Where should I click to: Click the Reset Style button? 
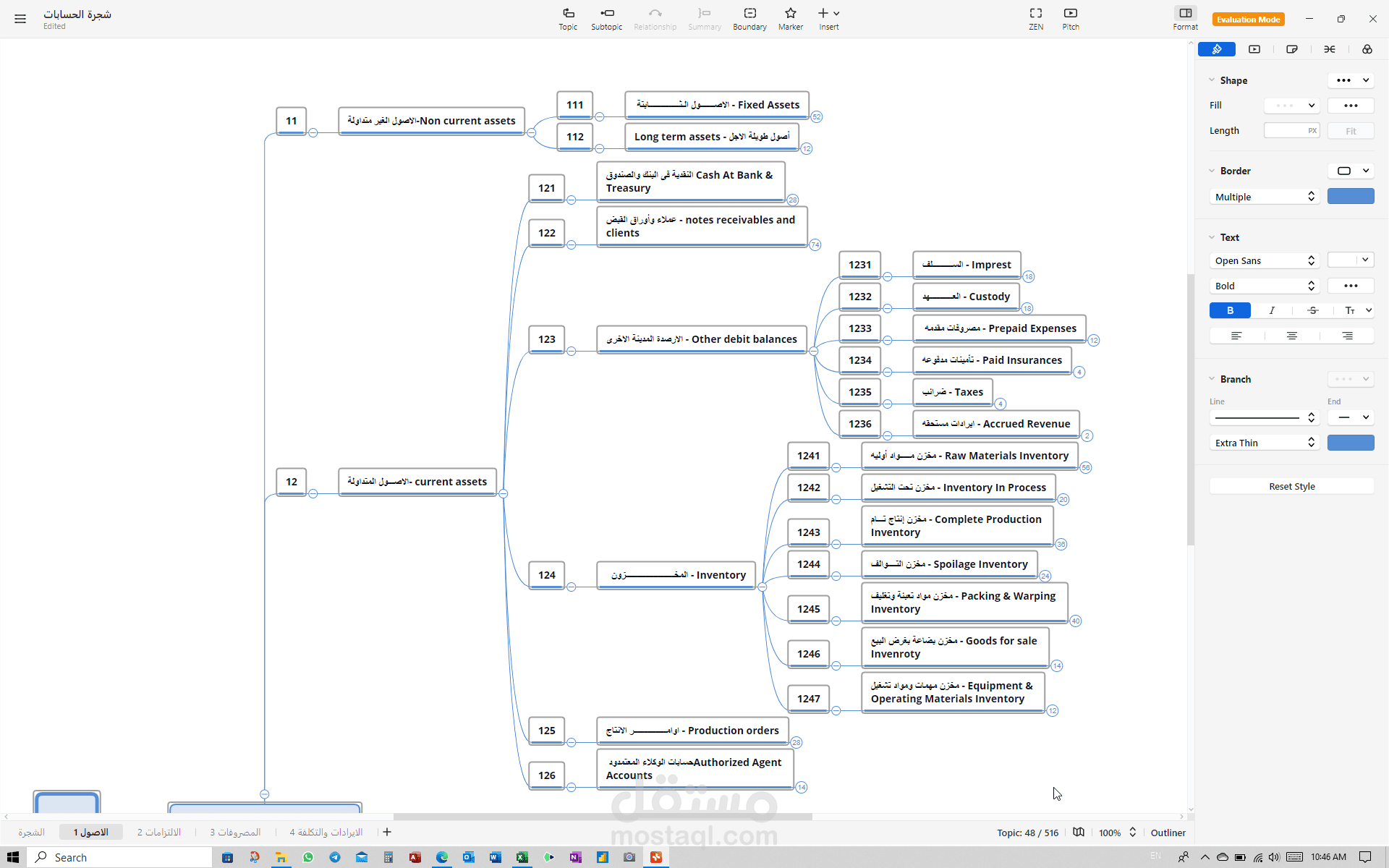point(1291,486)
